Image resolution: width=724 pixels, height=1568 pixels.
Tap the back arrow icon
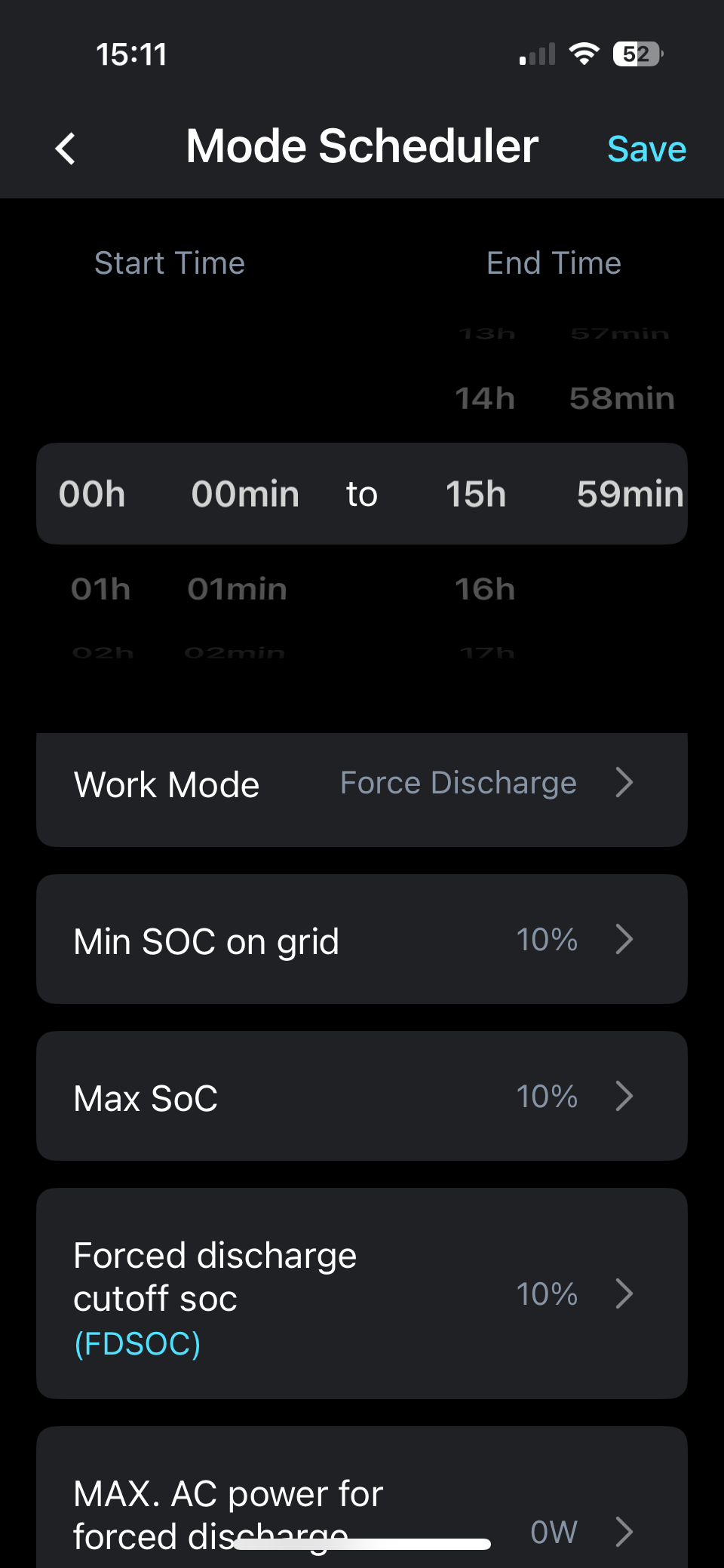pos(66,149)
